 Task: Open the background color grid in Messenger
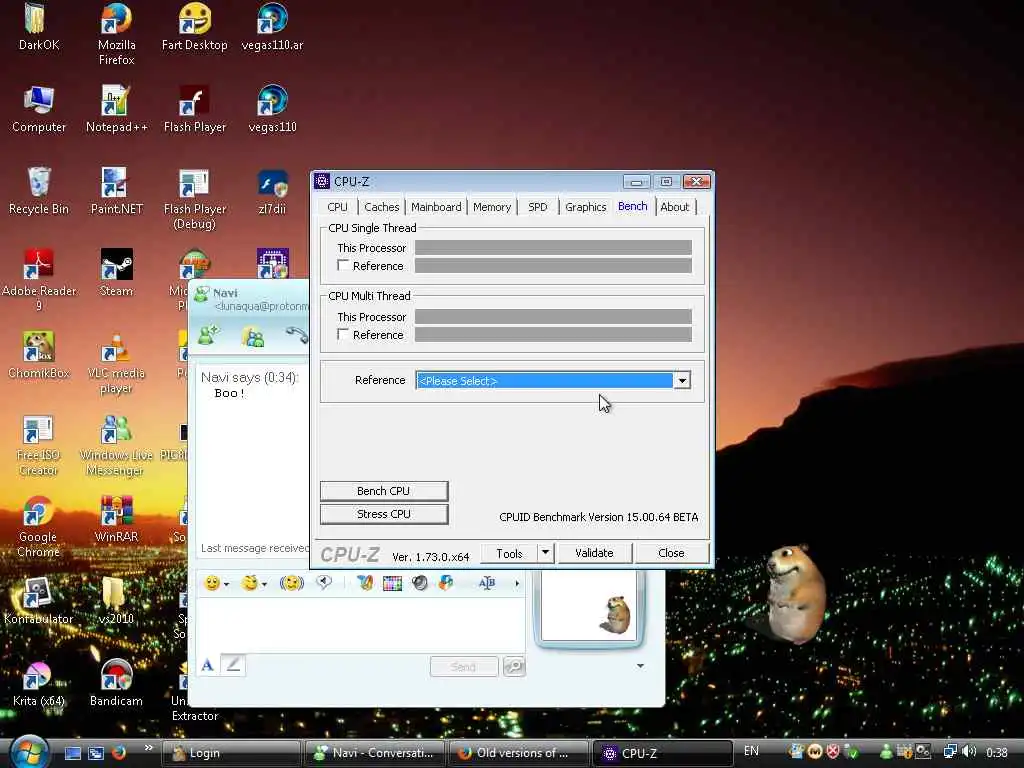click(392, 583)
